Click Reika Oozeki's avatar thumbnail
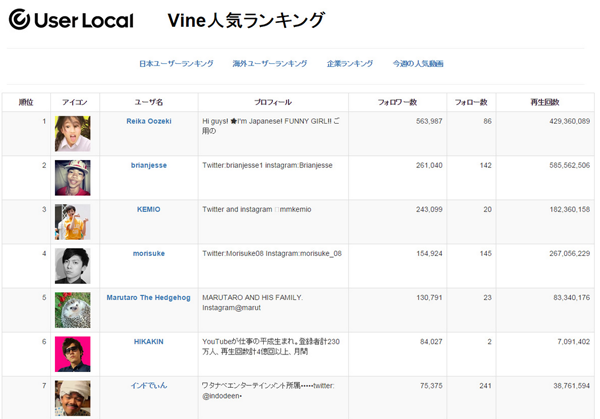This screenshot has width=600, height=419. (73, 134)
